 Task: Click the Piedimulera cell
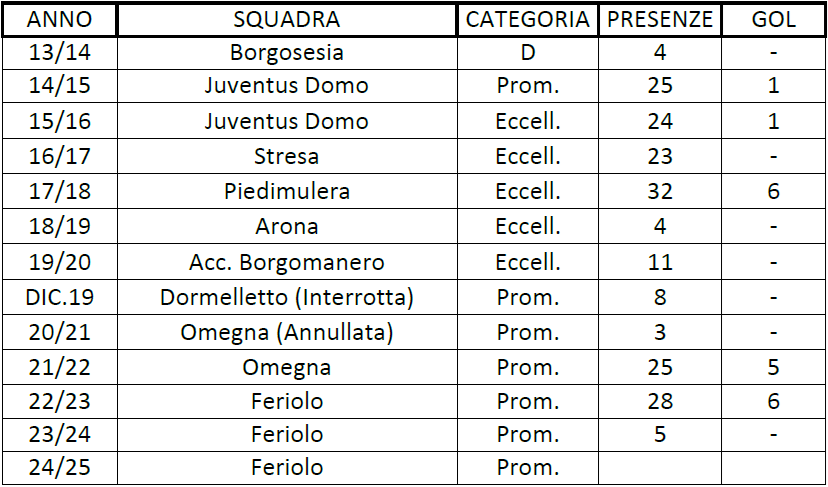click(x=287, y=191)
